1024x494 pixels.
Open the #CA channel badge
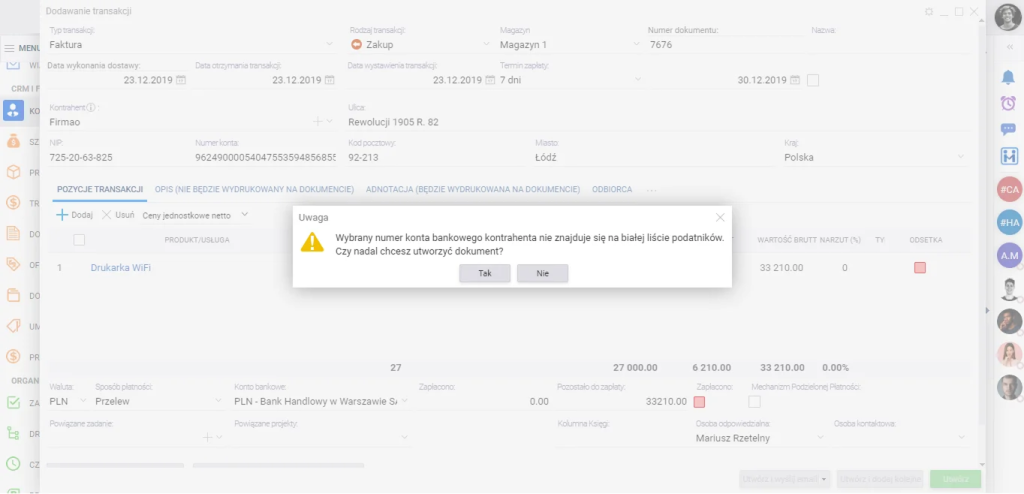(x=1009, y=188)
